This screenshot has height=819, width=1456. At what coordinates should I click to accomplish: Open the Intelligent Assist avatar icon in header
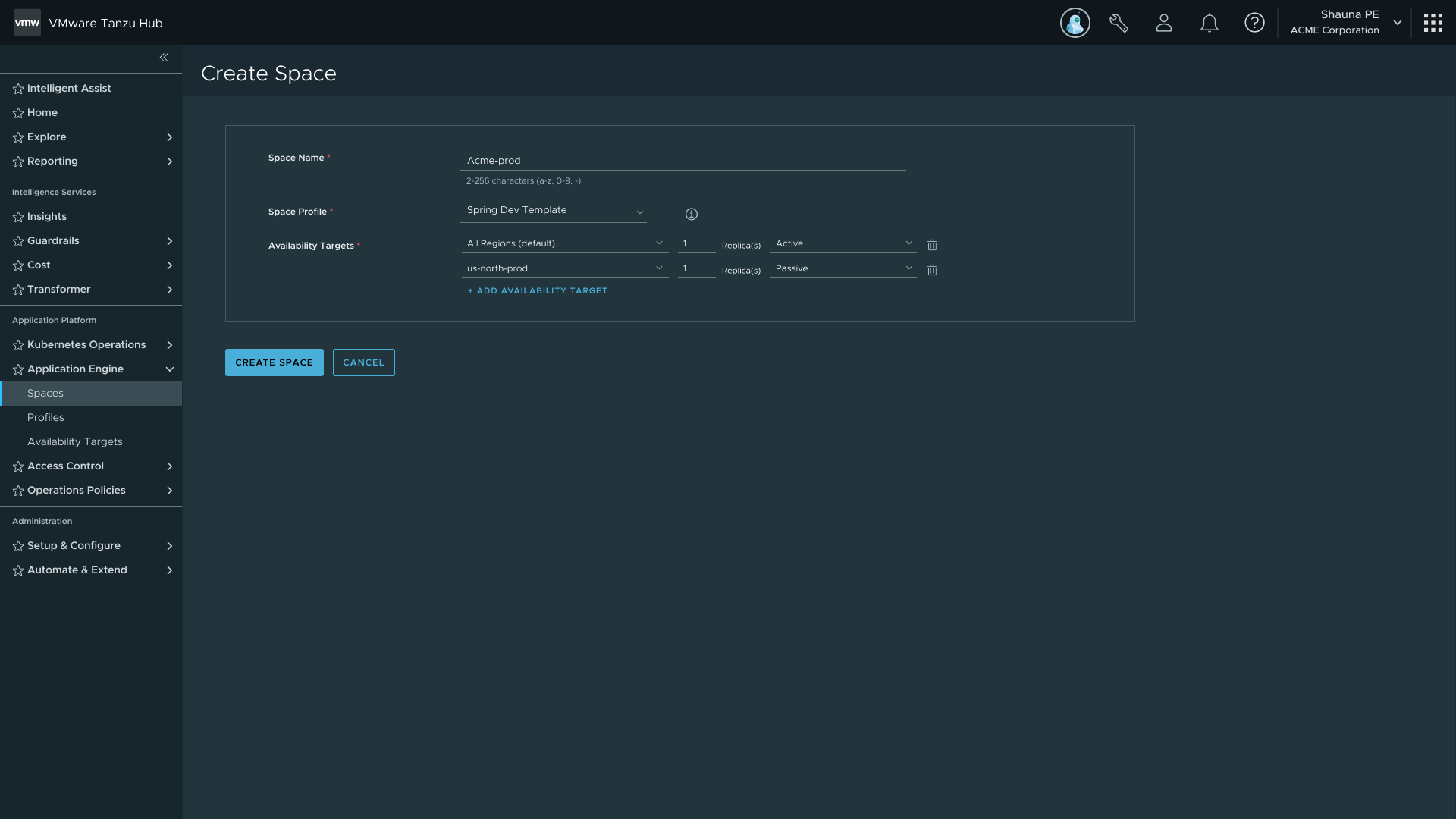[x=1075, y=23]
